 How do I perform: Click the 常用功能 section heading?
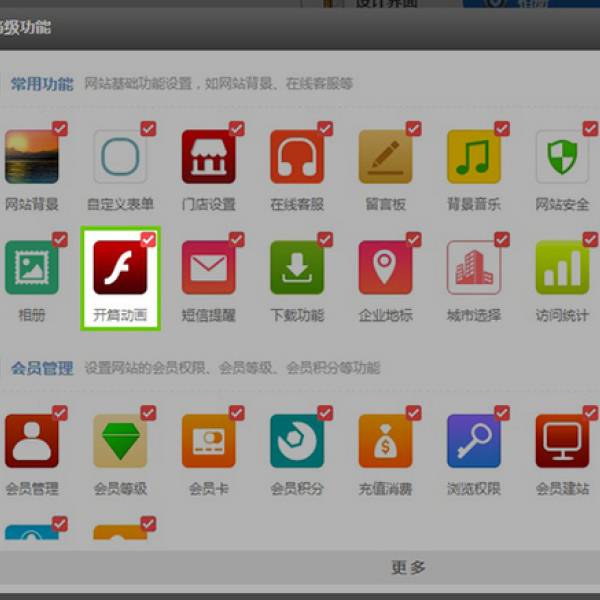coord(42,84)
